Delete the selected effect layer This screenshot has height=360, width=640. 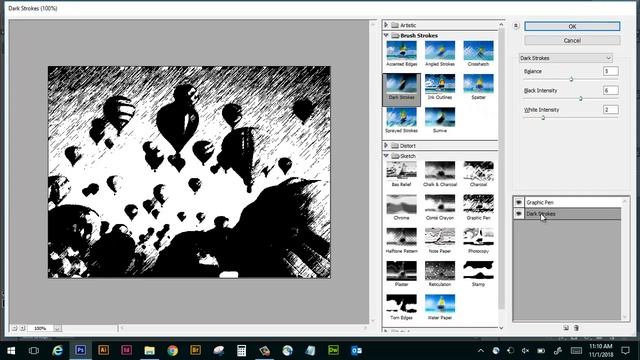pyautogui.click(x=576, y=328)
